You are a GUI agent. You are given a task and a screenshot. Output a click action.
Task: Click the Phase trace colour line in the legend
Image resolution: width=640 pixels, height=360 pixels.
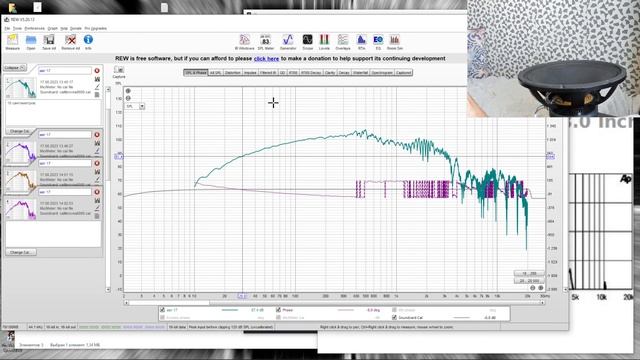346,310
